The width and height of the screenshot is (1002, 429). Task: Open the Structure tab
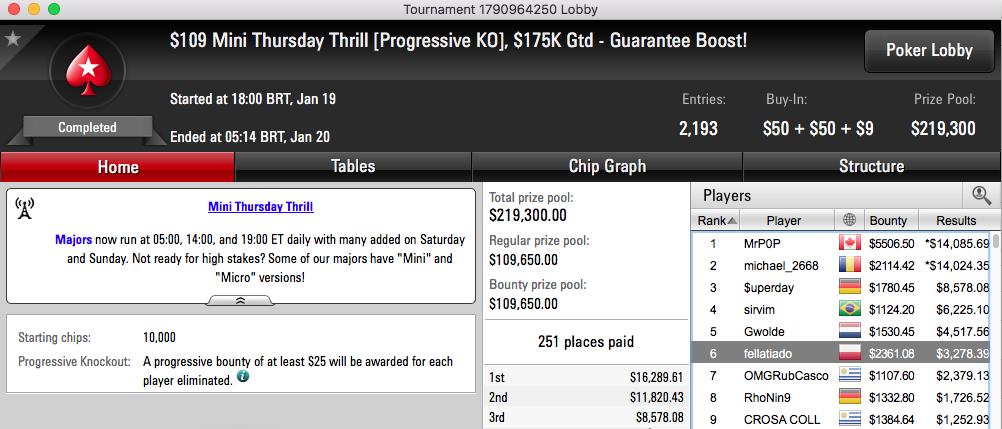pyautogui.click(x=872, y=167)
